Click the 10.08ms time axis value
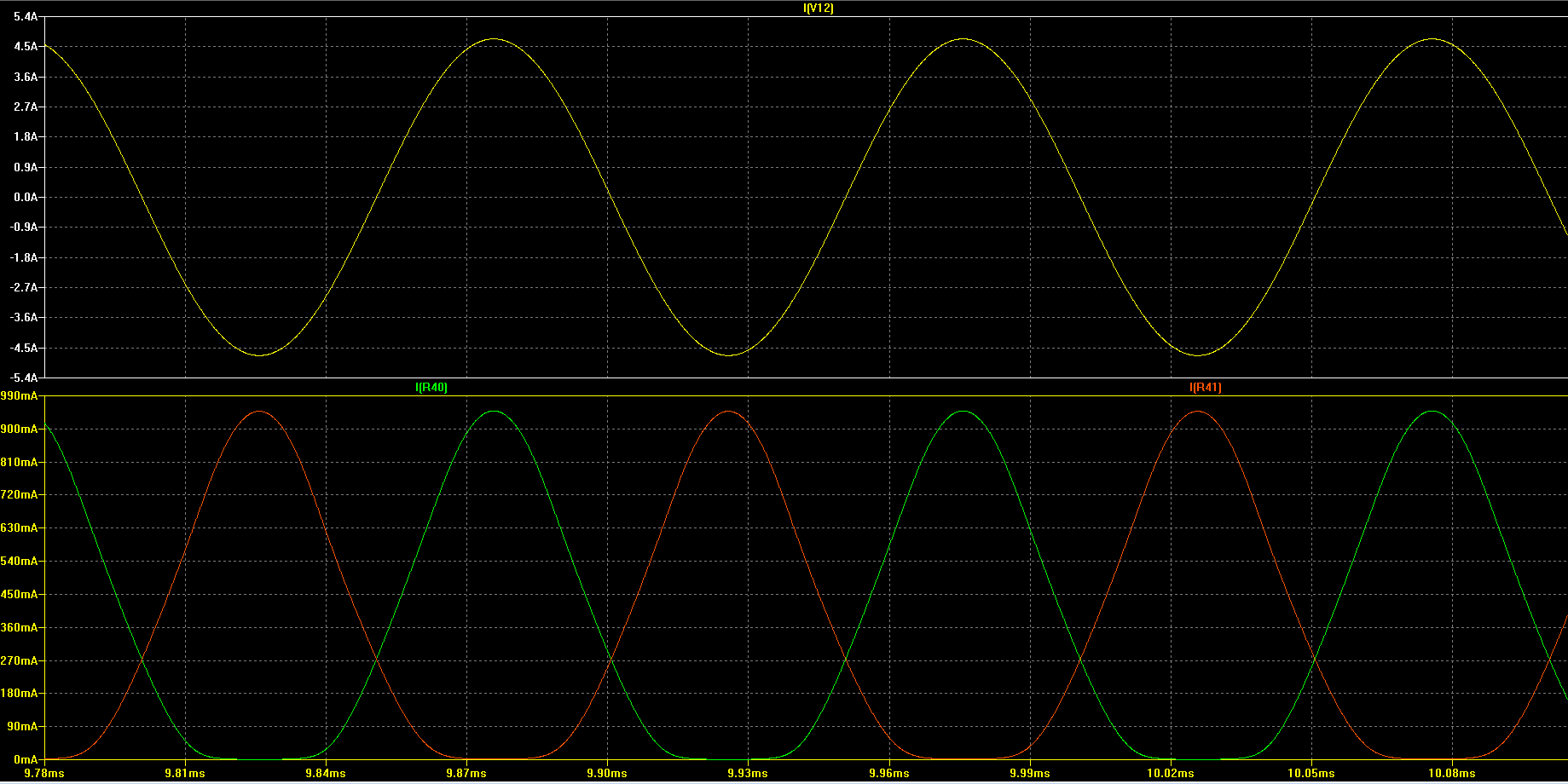This screenshot has height=784, width=1568. pyautogui.click(x=1452, y=774)
